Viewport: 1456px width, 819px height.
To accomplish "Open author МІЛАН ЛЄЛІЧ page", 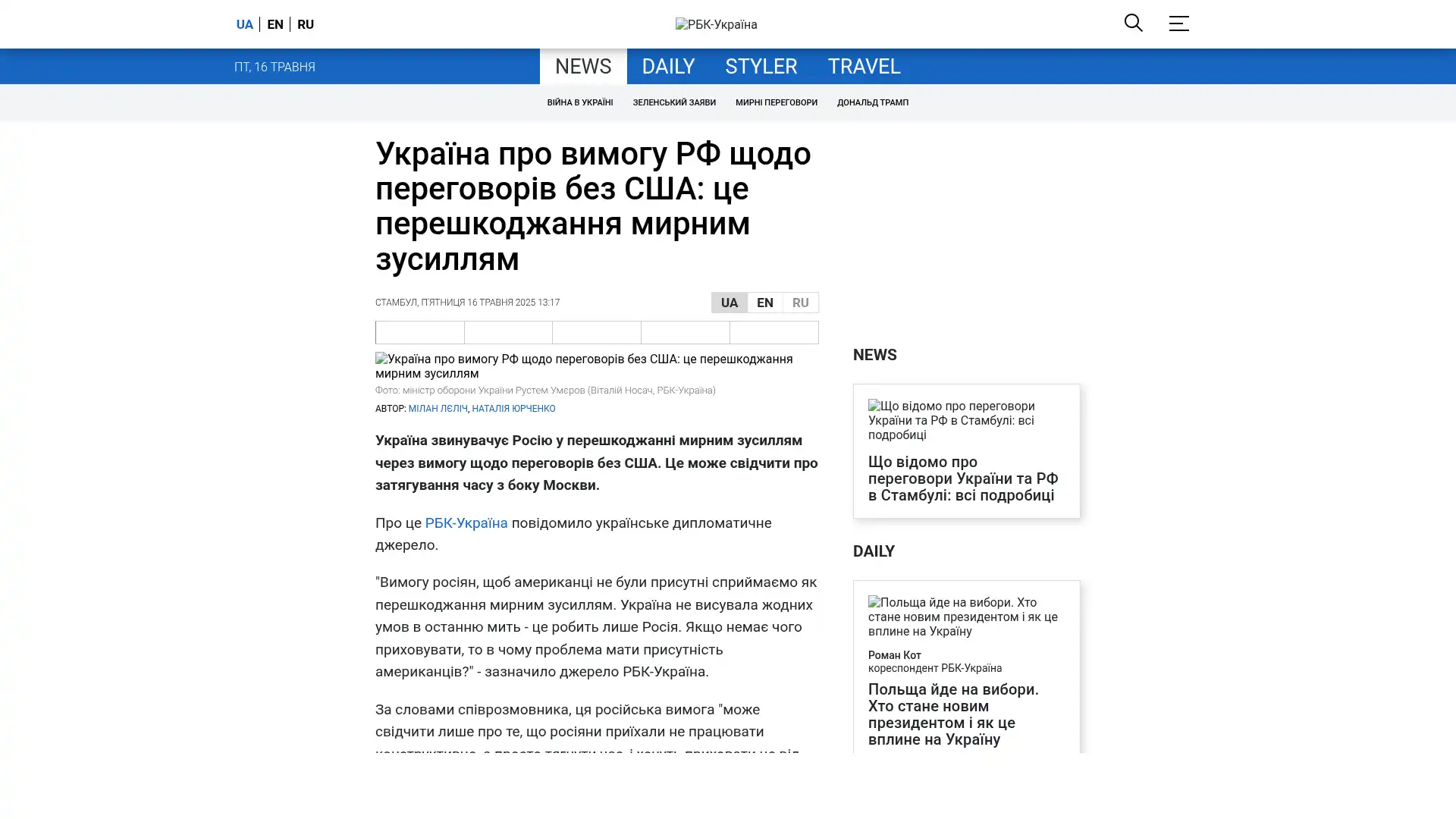I will pyautogui.click(x=438, y=409).
